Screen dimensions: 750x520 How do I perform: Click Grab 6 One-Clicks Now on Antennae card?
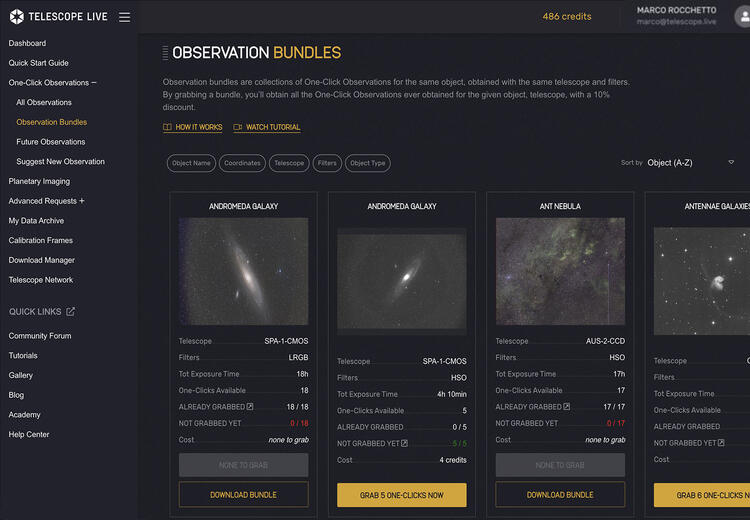tap(702, 495)
